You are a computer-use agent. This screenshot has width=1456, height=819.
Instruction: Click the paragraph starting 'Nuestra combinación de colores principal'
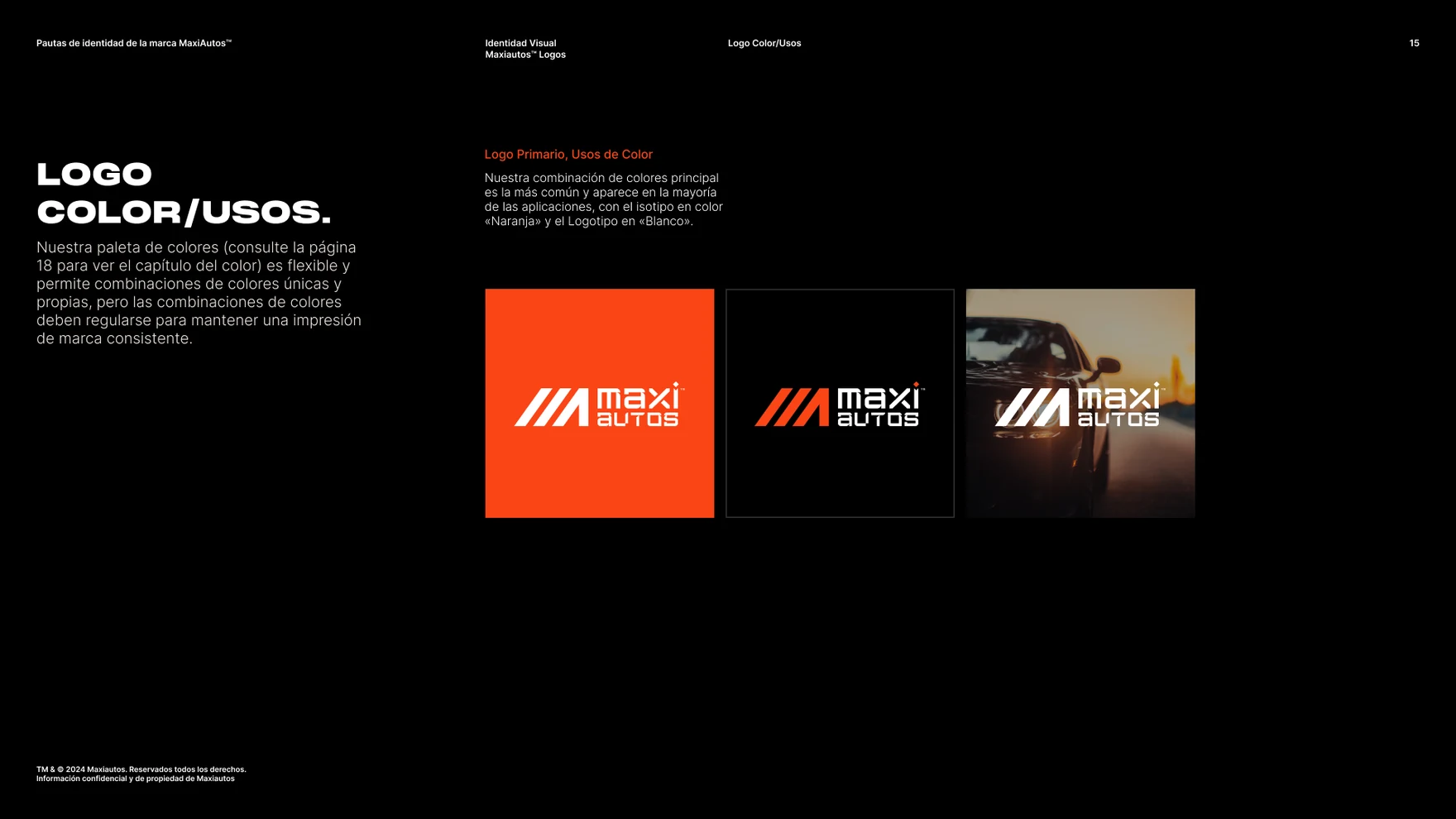point(604,199)
